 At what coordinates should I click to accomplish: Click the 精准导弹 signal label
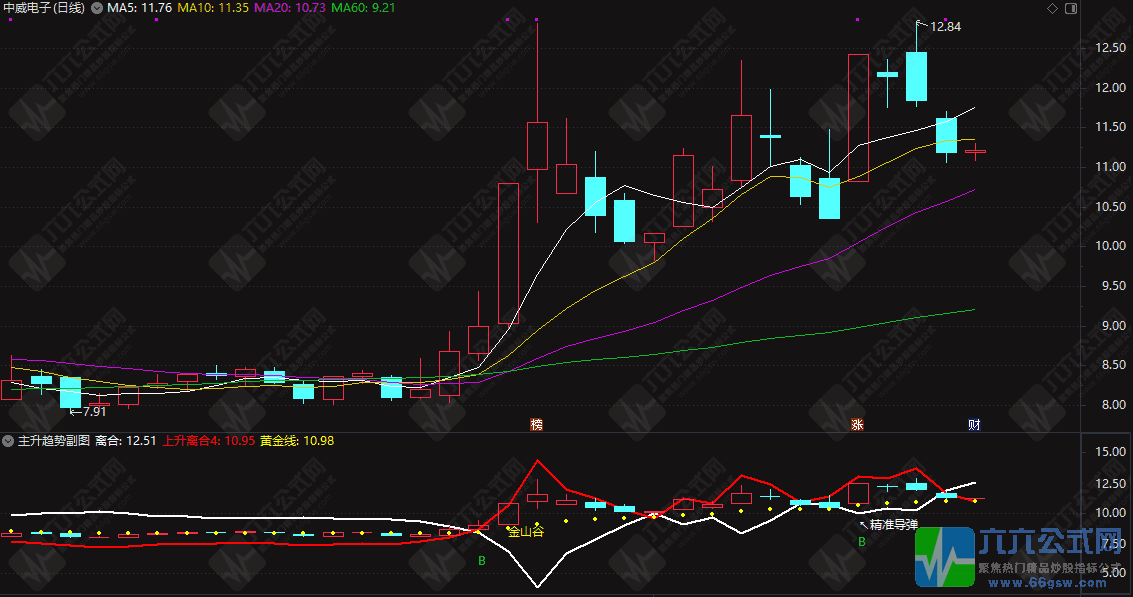point(893,525)
